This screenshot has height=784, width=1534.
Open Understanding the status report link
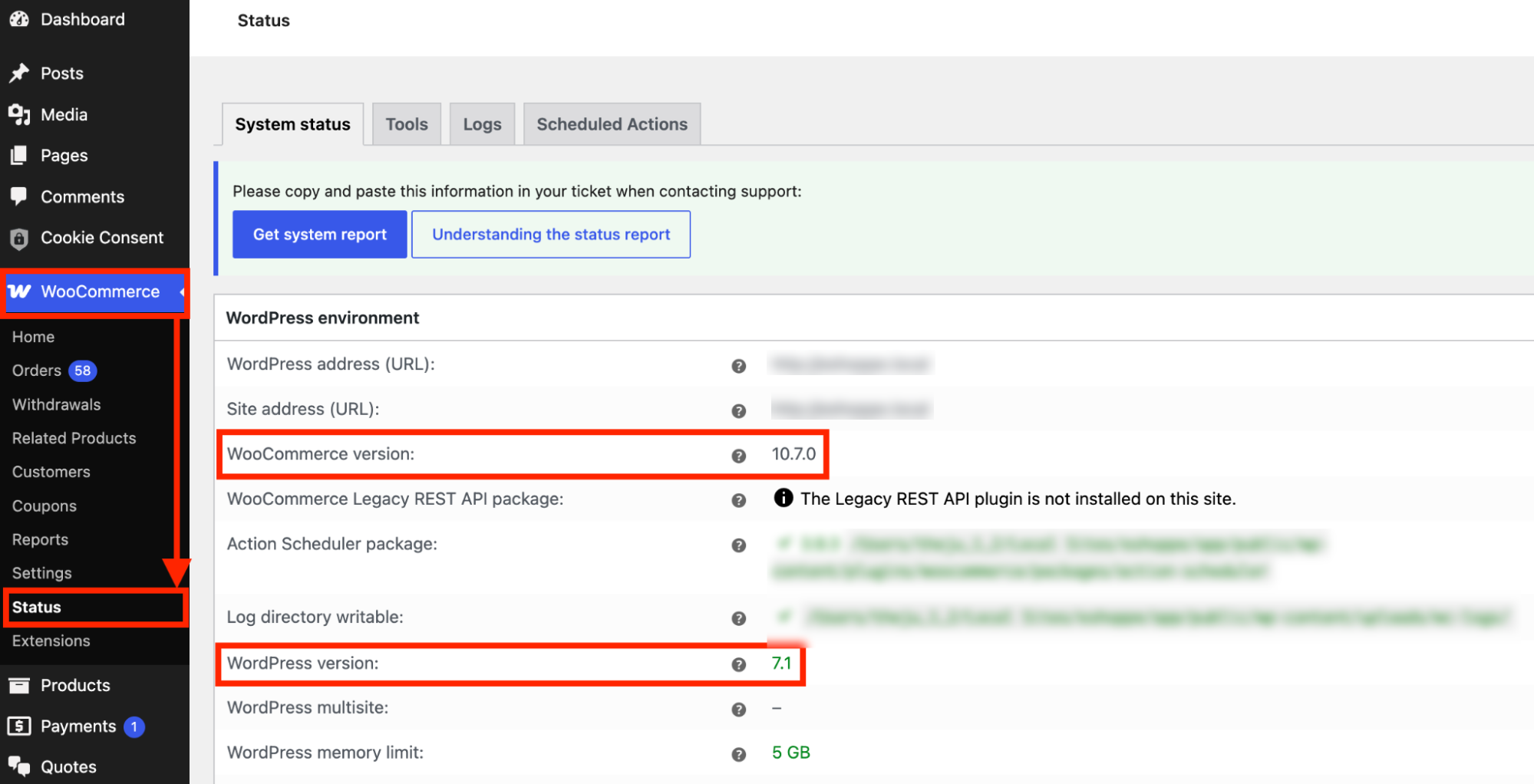pos(551,234)
